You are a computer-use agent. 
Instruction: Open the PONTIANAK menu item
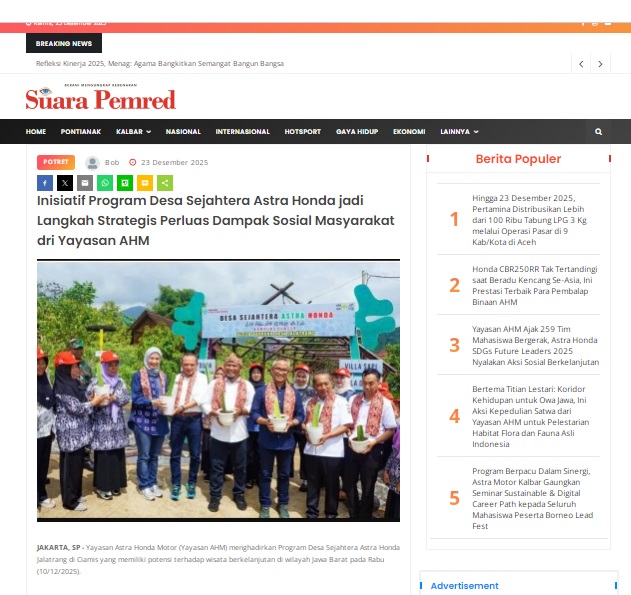[x=81, y=132]
